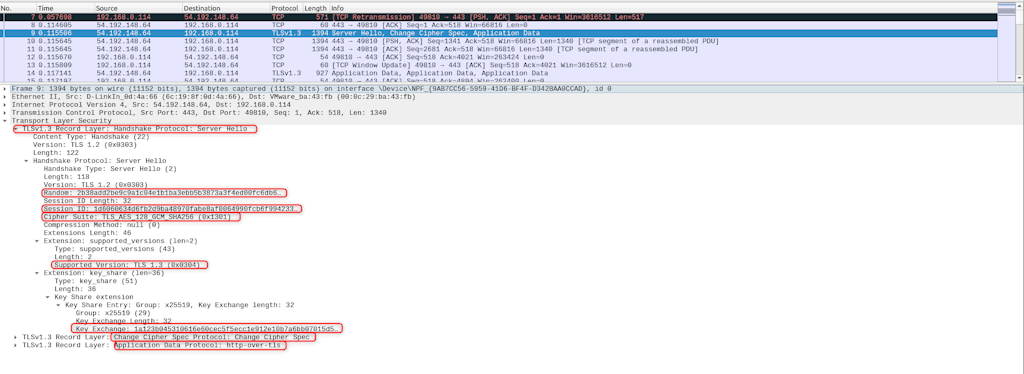Image resolution: width=1024 pixels, height=374 pixels.
Task: Select packet 10 PSH, ACK Seq=1341 row
Action: [499, 41]
